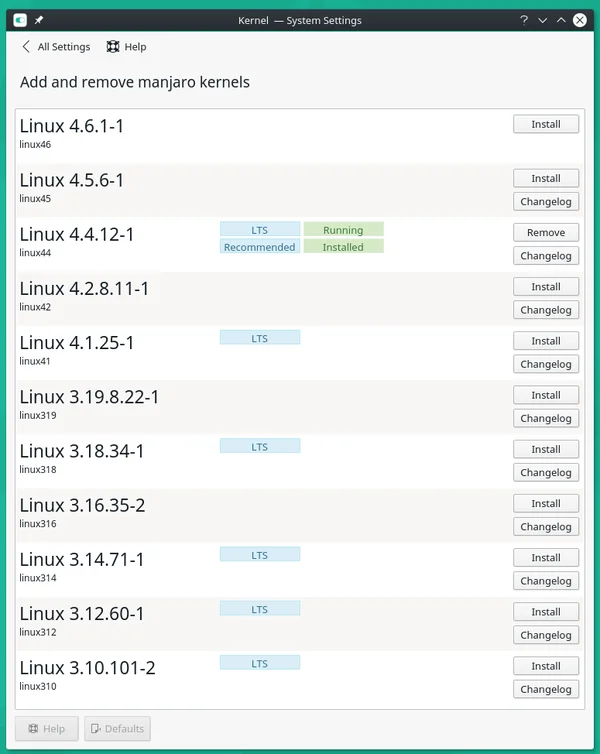The width and height of the screenshot is (600, 754).
Task: Install the Linux 3.10.101-2 kernel
Action: click(545, 666)
